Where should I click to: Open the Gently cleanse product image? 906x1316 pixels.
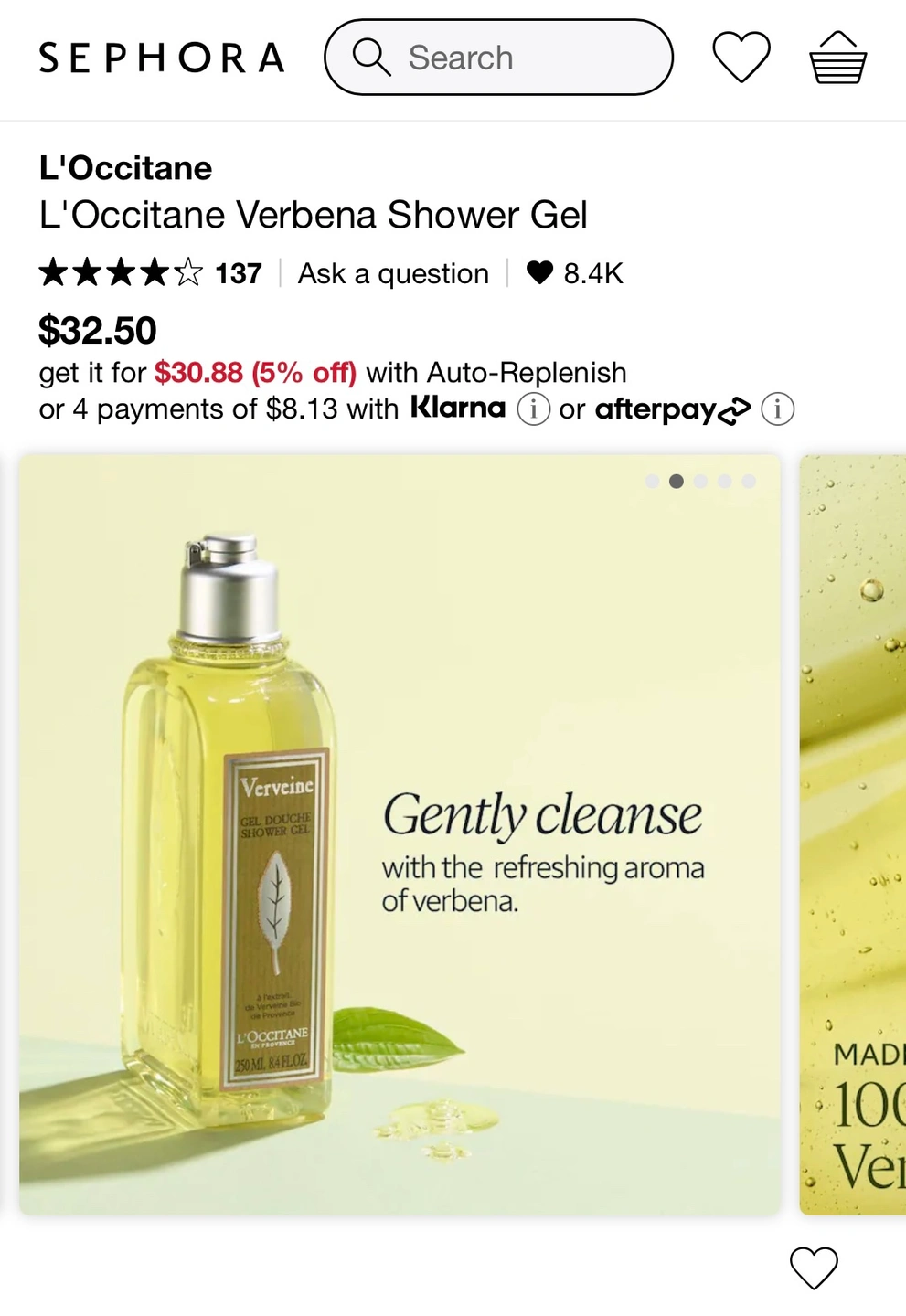pos(400,834)
